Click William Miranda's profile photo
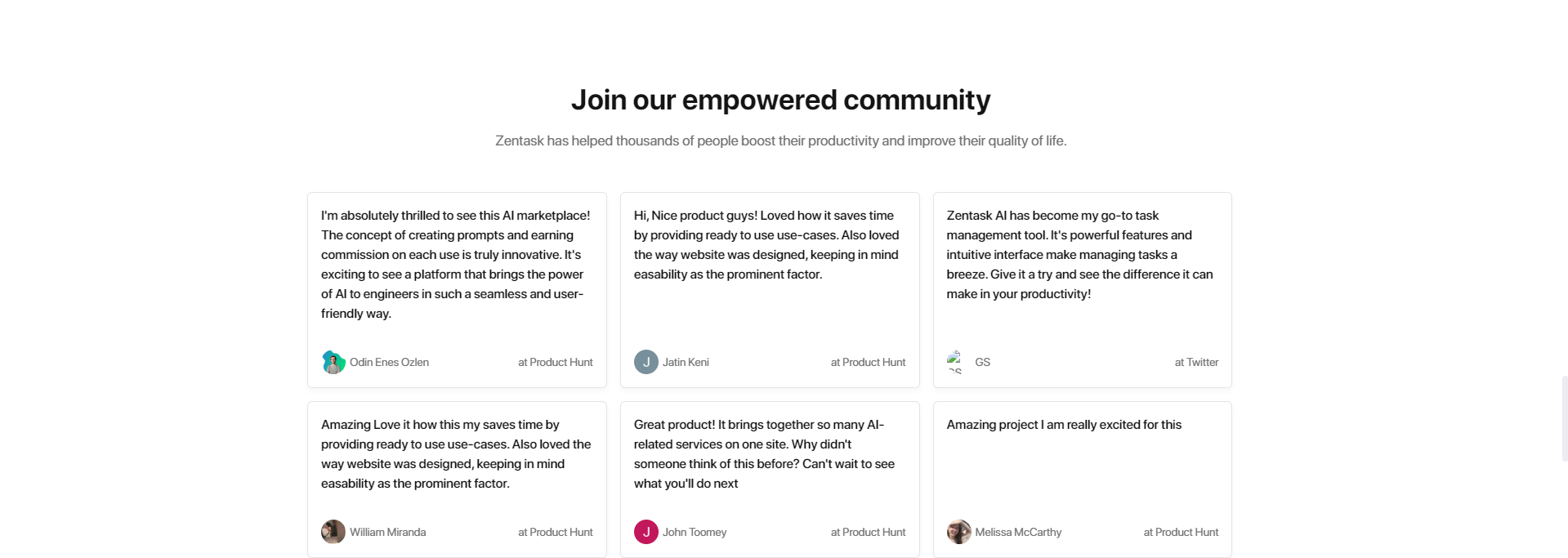Screen dimensions: 1568x558 point(333,532)
